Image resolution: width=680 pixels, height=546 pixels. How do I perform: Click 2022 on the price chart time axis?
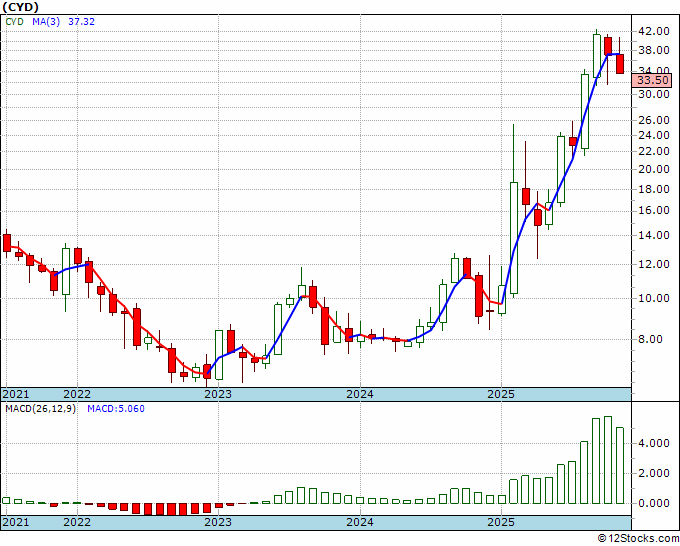coord(77,394)
